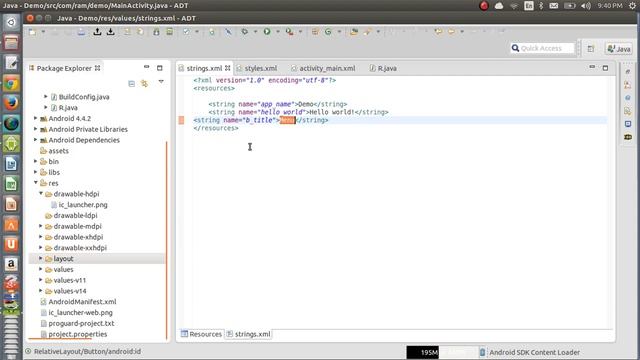Open the Debug dropdown arrow
This screenshot has height=360, width=640.
point(255,32)
